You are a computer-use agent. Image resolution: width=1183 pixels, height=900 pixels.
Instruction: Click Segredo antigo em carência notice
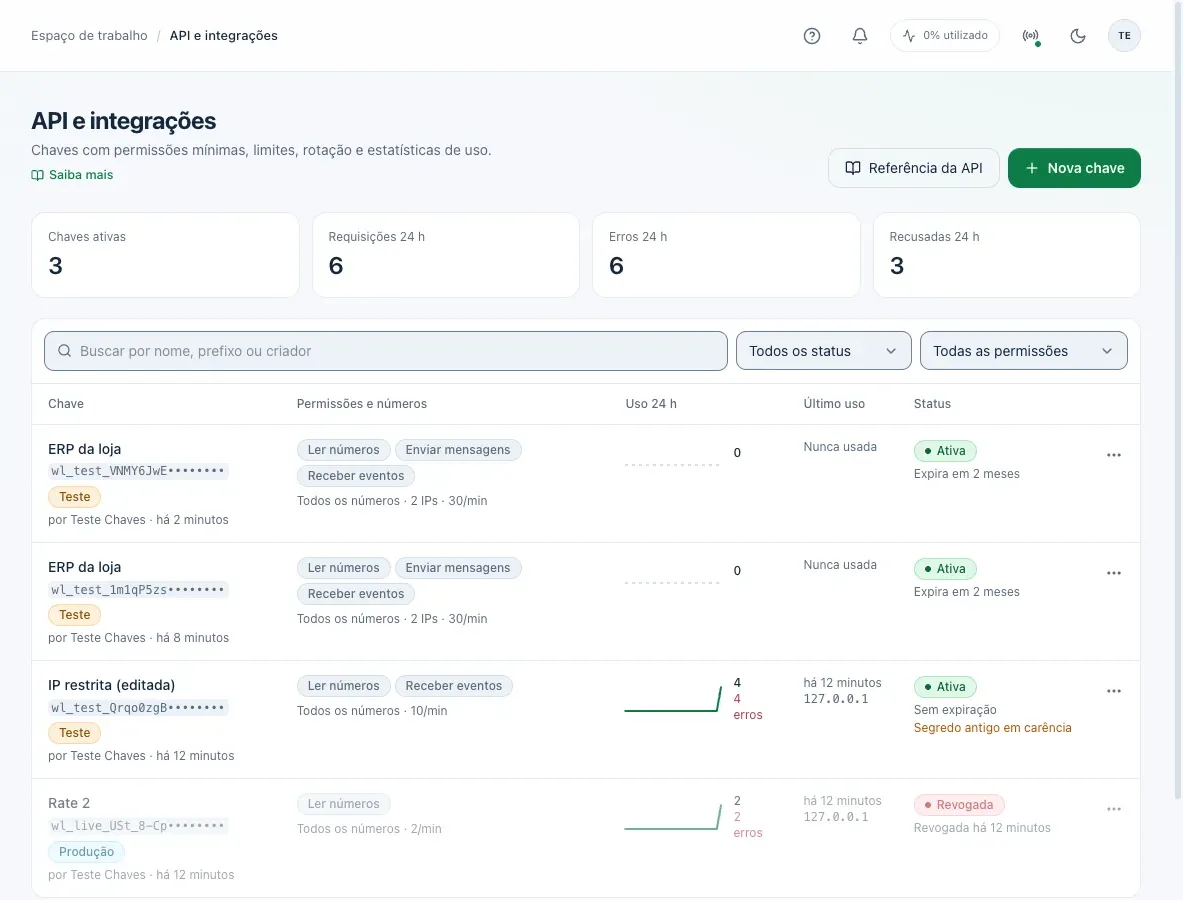pyautogui.click(x=992, y=727)
